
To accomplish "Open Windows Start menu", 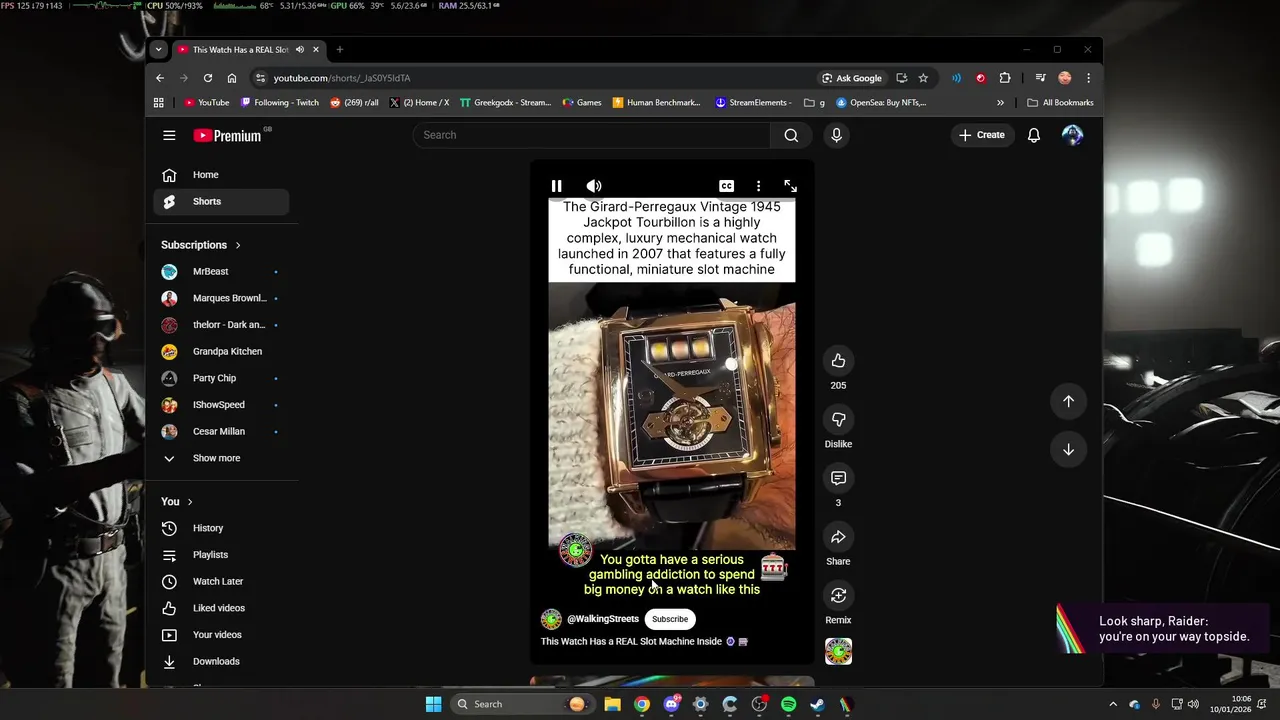I will click(433, 704).
